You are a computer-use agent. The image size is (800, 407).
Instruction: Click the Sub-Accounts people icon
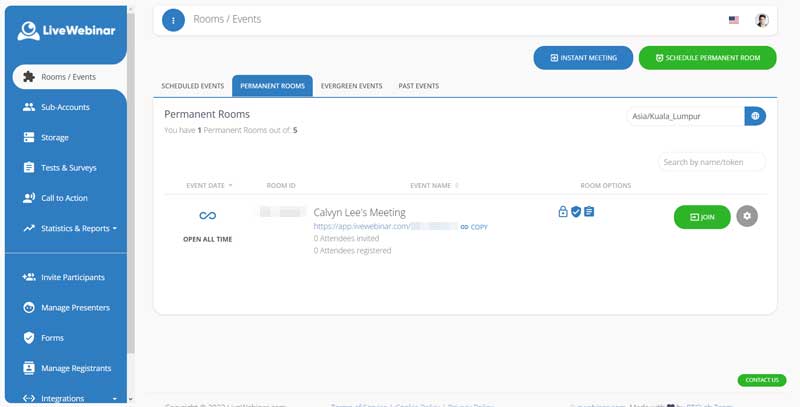tap(29, 107)
